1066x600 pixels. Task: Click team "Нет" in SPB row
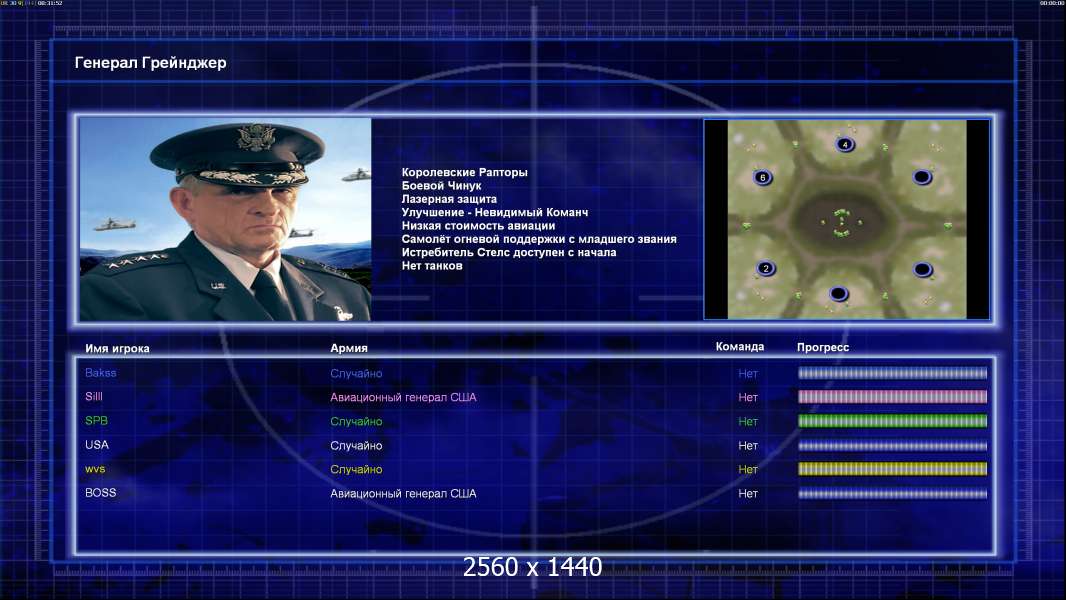[748, 422]
